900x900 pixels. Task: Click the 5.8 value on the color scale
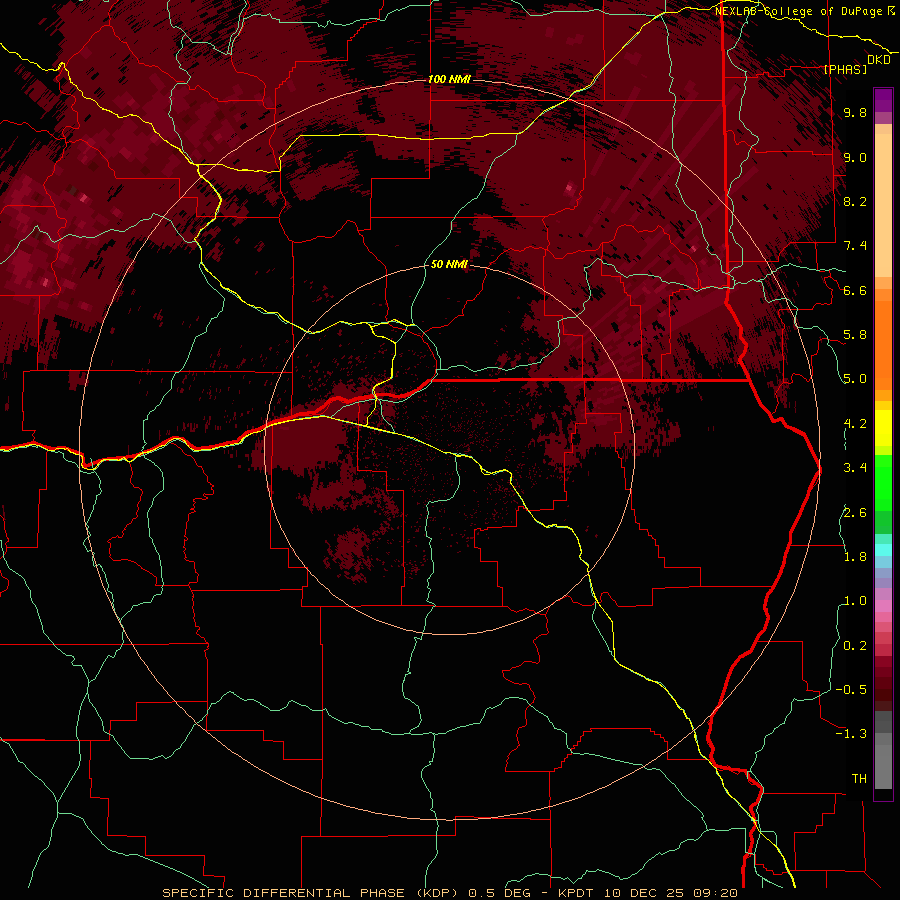point(855,335)
